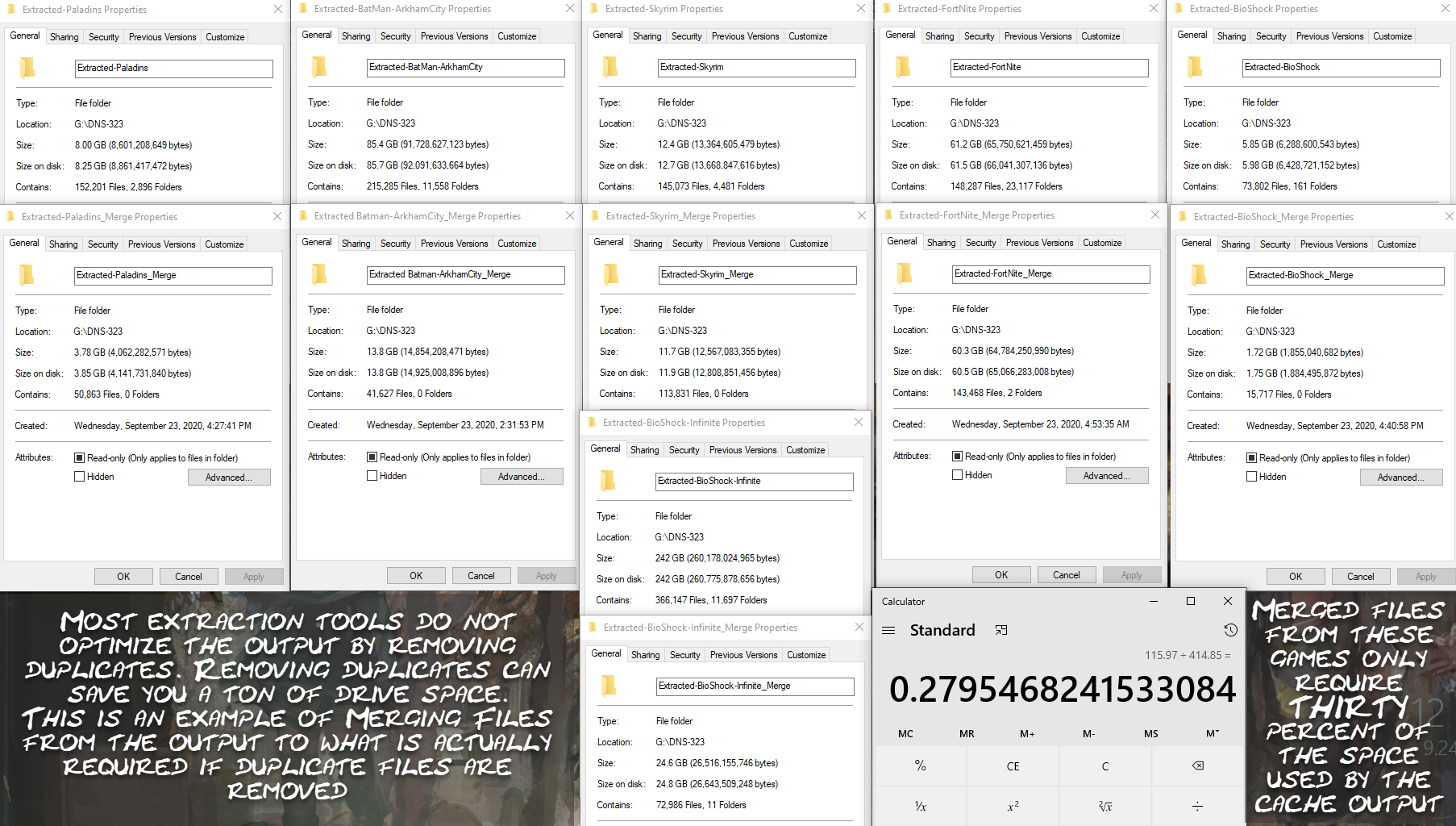Click Cancel in Extracted-Paladins_Merge Properties

click(189, 577)
